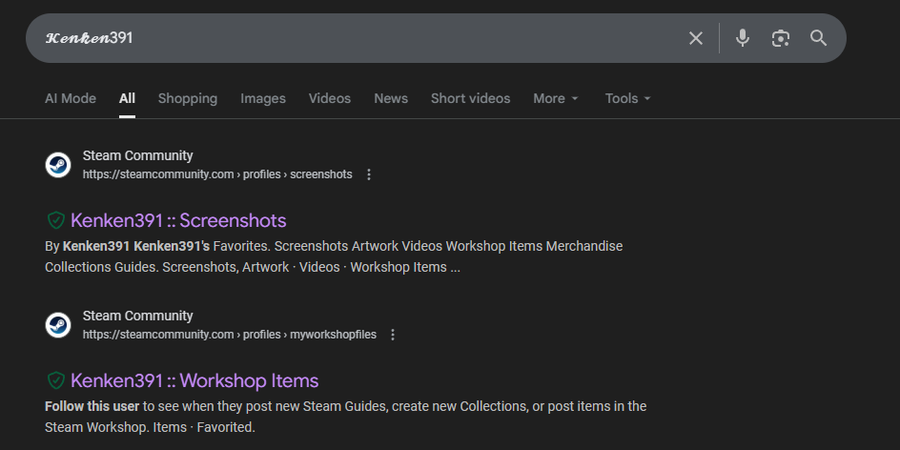Click the Steam favicon on the Screenshots result
Viewport: 900px width, 450px height.
click(58, 165)
